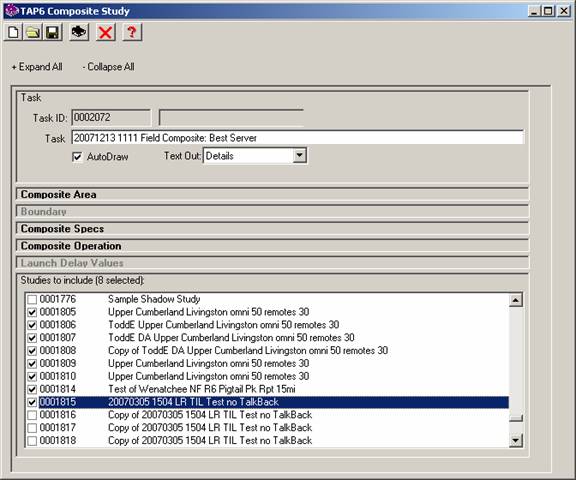
Task: Click the run/print toolbar icon
Action: click(x=79, y=32)
